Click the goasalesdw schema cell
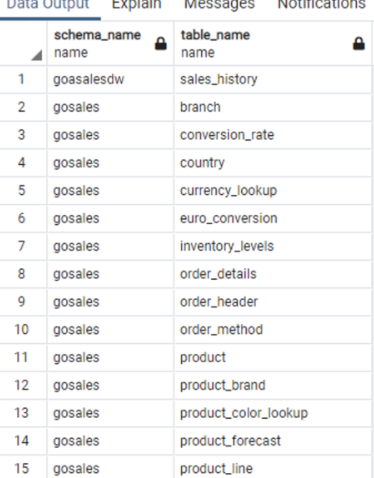The height and width of the screenshot is (478, 374). 110,80
